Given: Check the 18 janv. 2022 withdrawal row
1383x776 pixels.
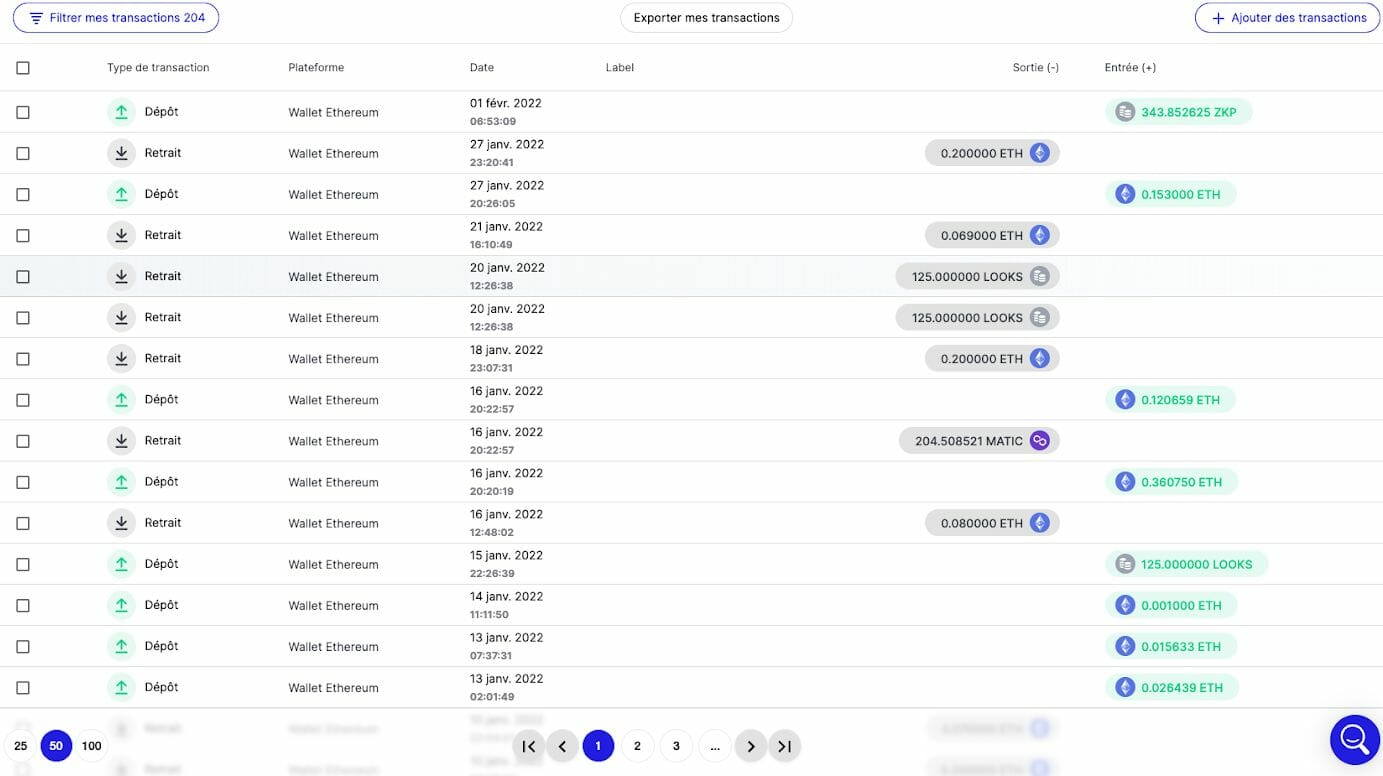Looking at the screenshot, I should [x=23, y=358].
